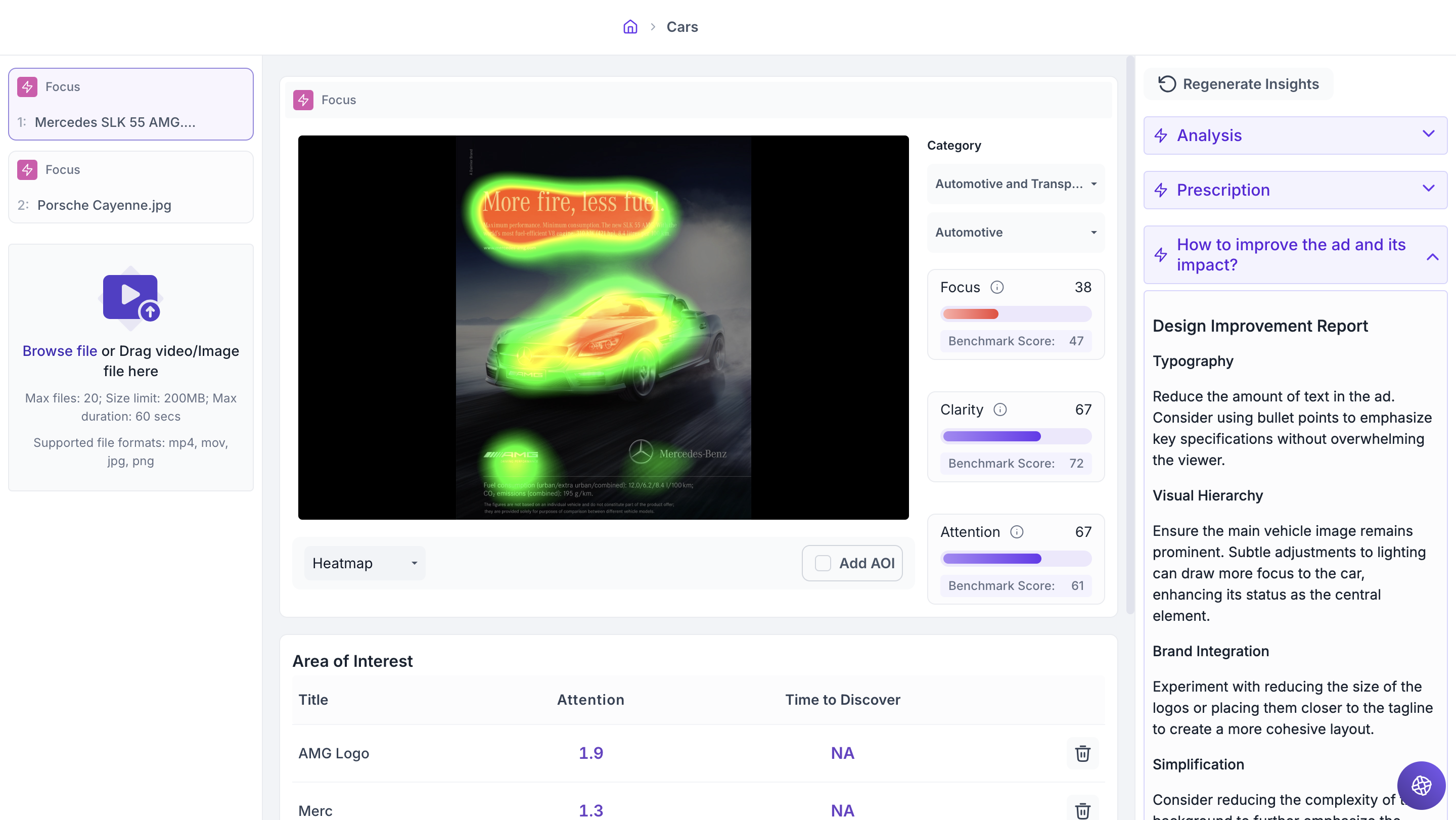Click the Focus lightning icon in main panel header
Image resolution: width=1456 pixels, height=820 pixels.
(x=303, y=100)
